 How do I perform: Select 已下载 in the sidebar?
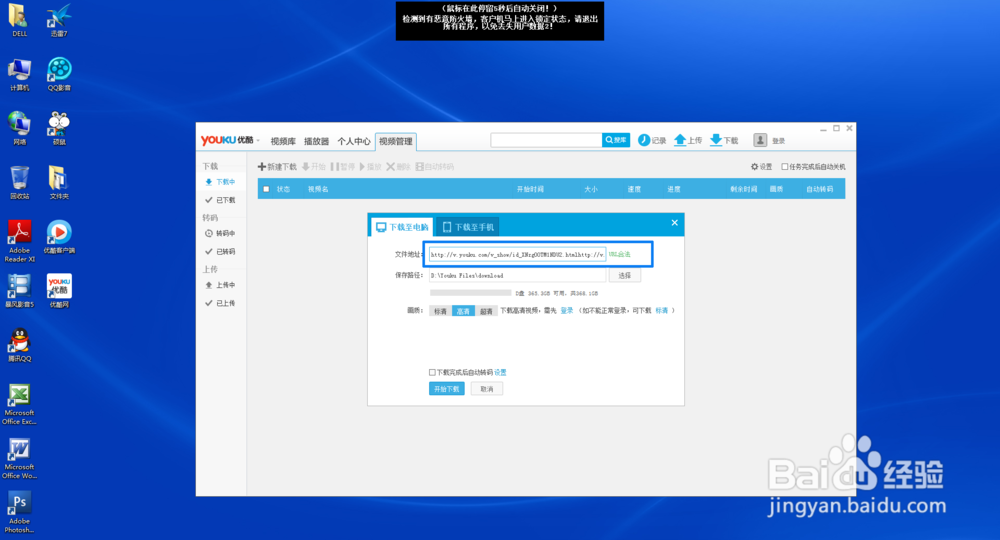221,200
